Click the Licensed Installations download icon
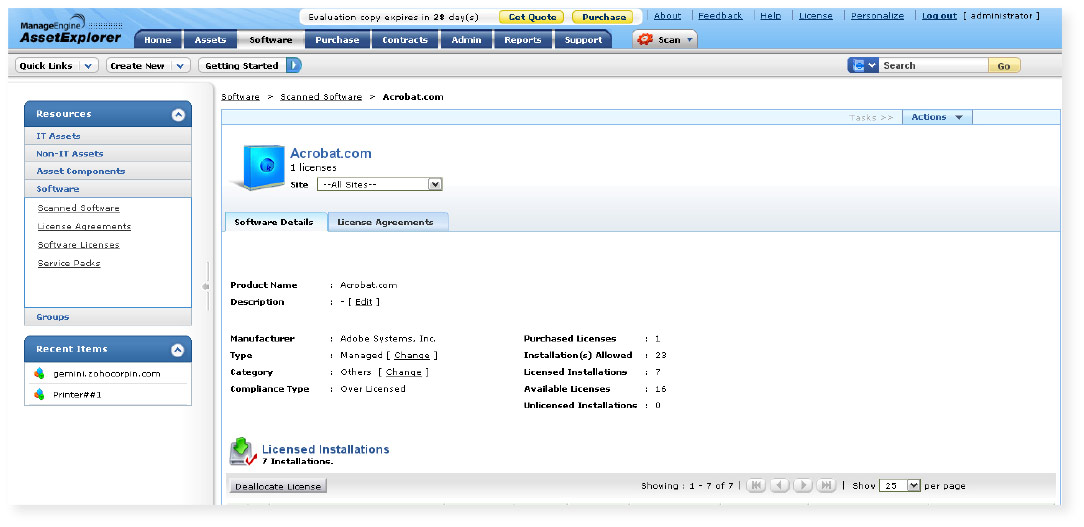The image size is (1084, 527). click(243, 452)
